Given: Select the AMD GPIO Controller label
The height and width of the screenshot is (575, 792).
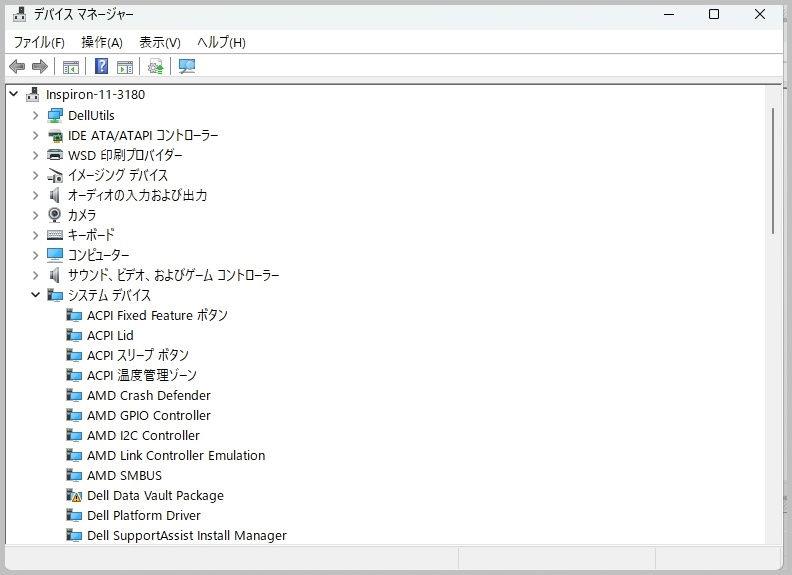Looking at the screenshot, I should (148, 415).
